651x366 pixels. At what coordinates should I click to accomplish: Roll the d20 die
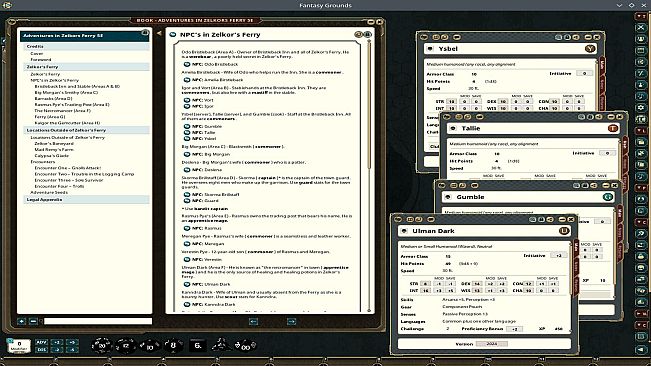click(102, 345)
